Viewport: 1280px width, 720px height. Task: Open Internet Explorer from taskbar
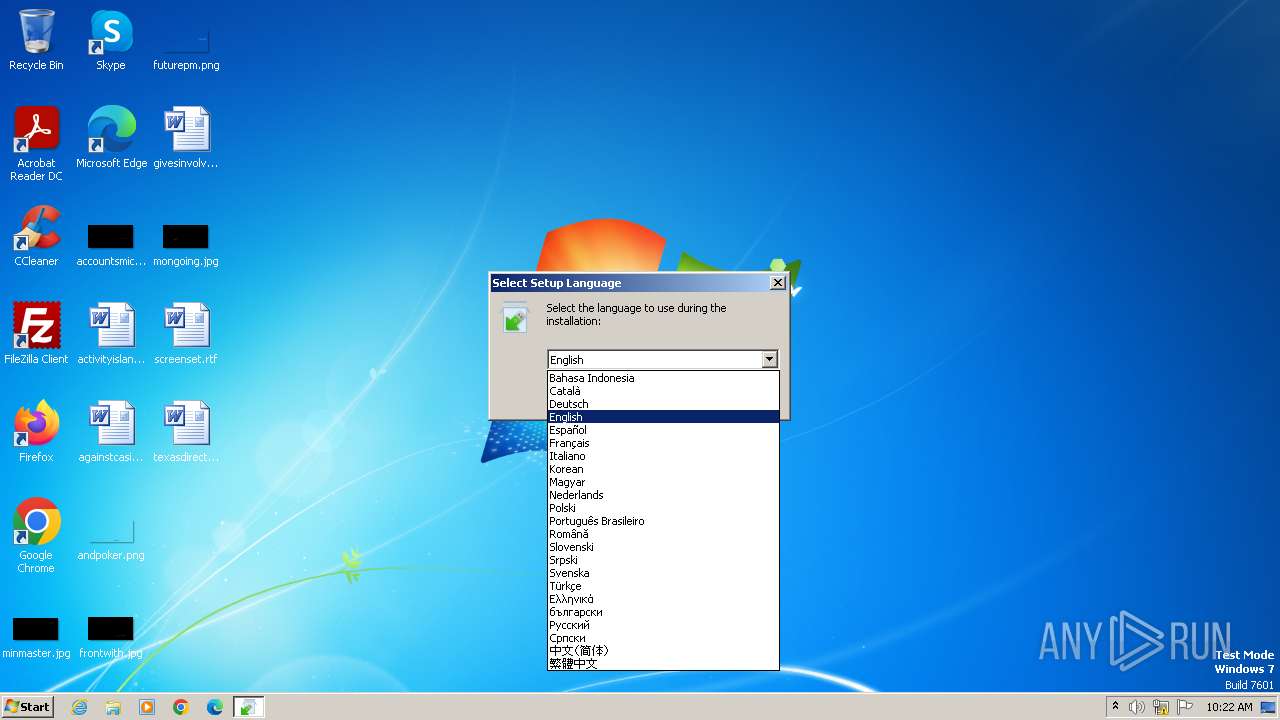pos(79,707)
